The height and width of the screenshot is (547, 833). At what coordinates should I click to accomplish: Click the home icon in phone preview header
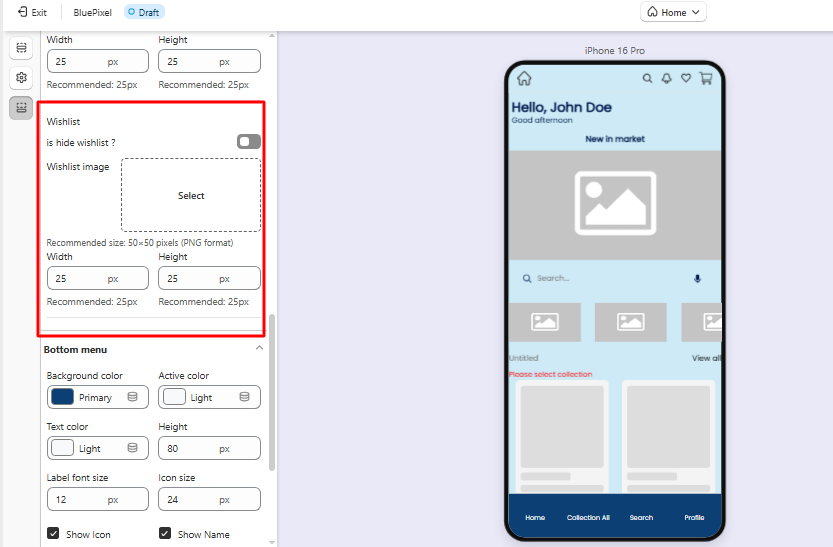coord(524,78)
